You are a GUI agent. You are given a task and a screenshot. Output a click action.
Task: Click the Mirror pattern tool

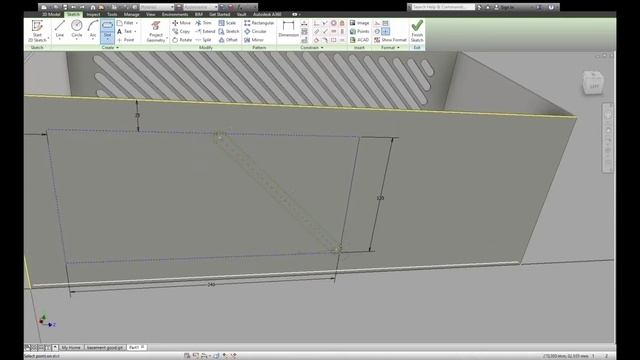click(x=254, y=40)
